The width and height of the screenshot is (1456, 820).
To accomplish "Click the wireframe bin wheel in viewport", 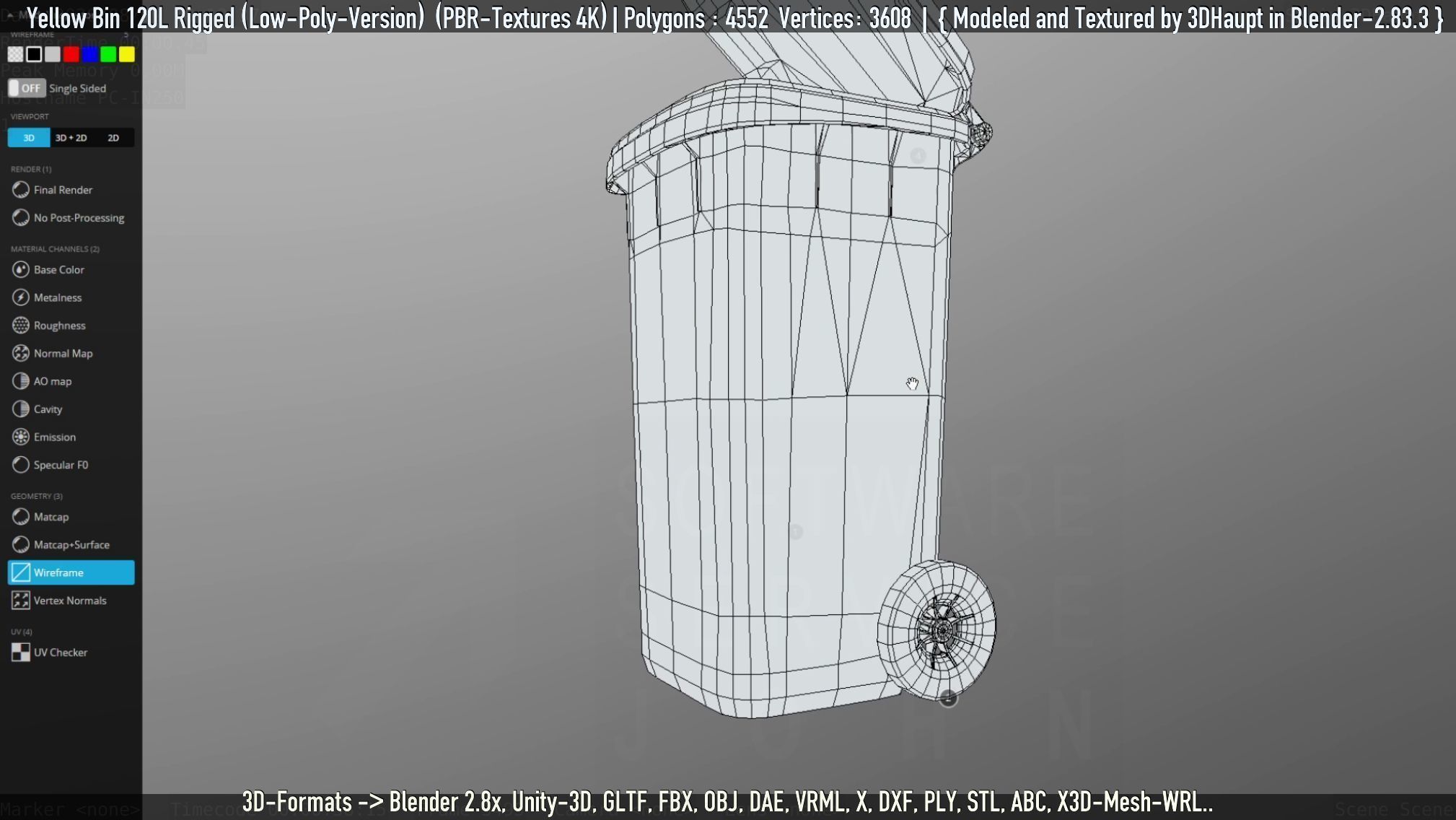I will [937, 630].
